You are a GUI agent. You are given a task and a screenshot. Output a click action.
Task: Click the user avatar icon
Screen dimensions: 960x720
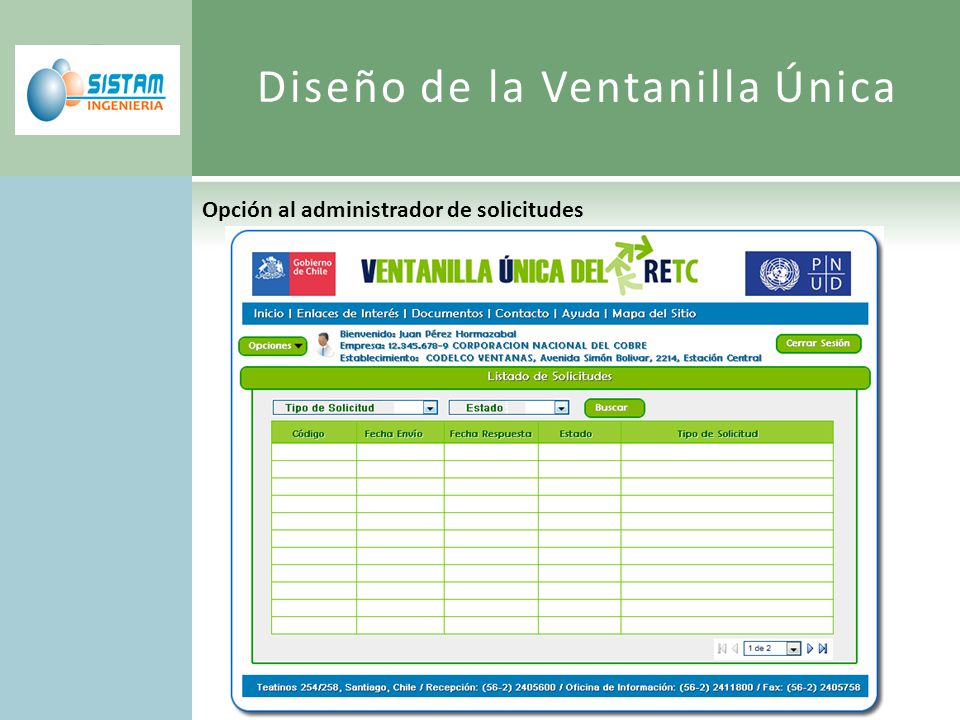click(x=324, y=345)
